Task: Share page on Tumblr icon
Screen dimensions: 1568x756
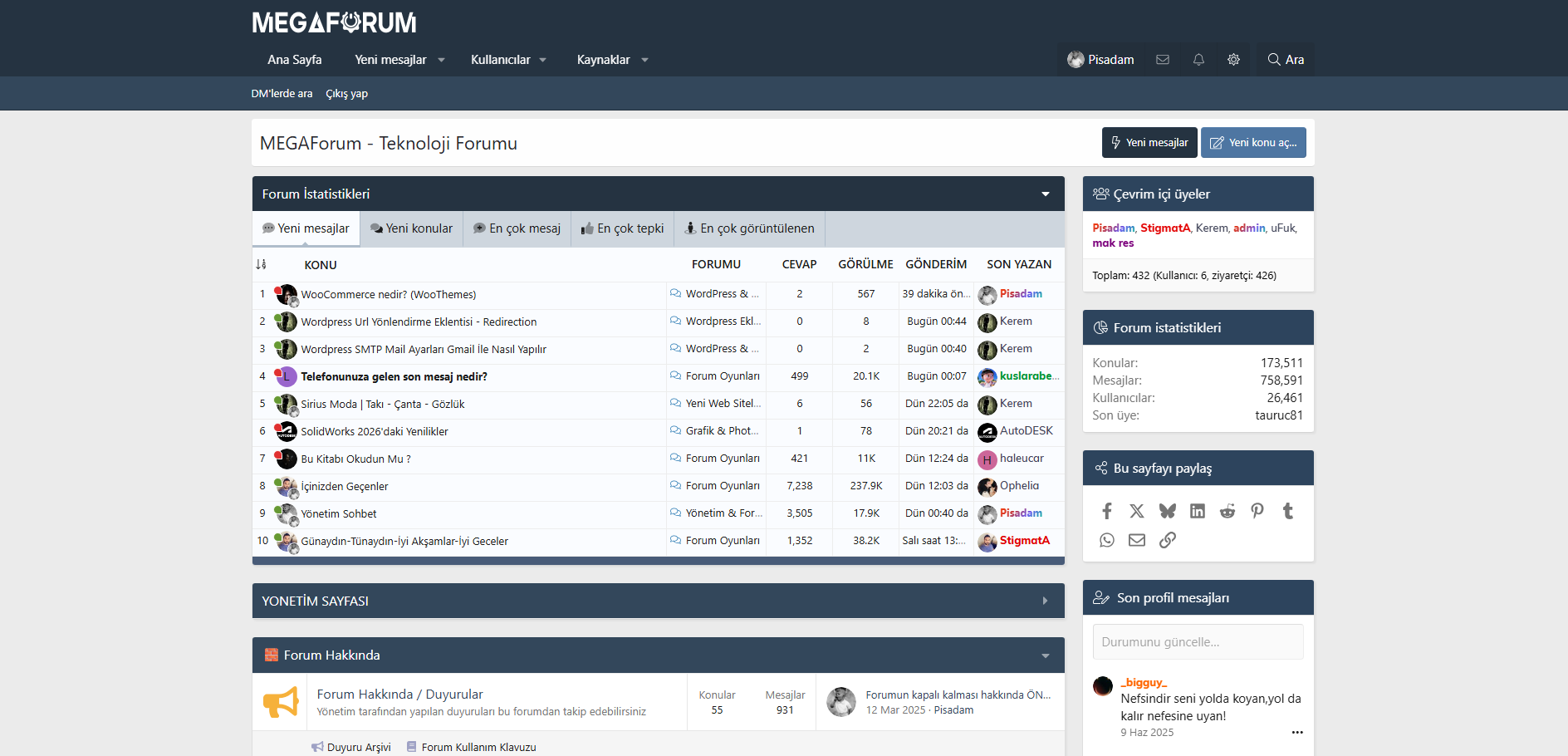Action: point(1288,511)
